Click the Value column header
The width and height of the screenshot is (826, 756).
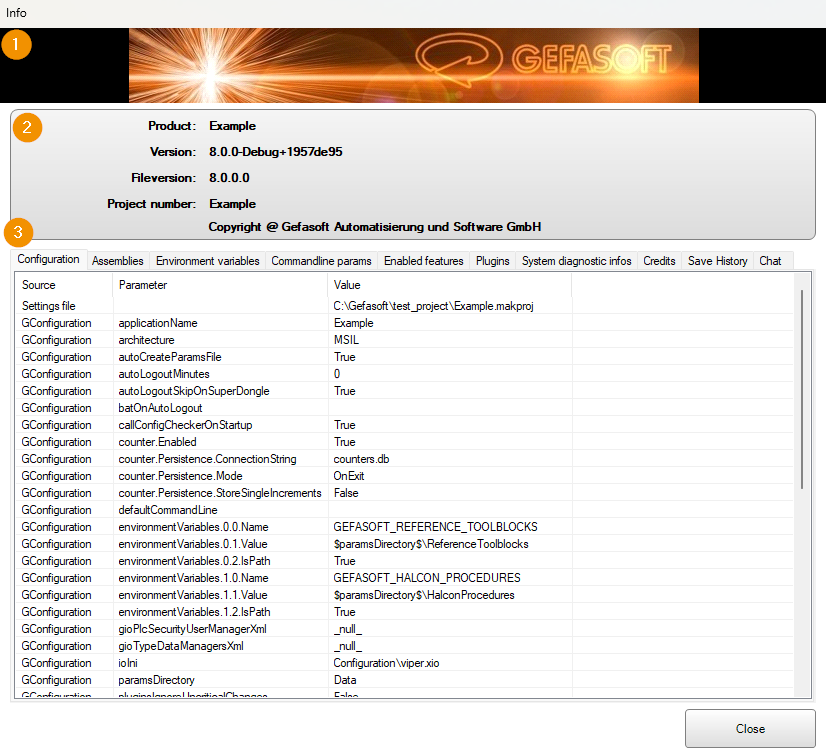pos(449,285)
